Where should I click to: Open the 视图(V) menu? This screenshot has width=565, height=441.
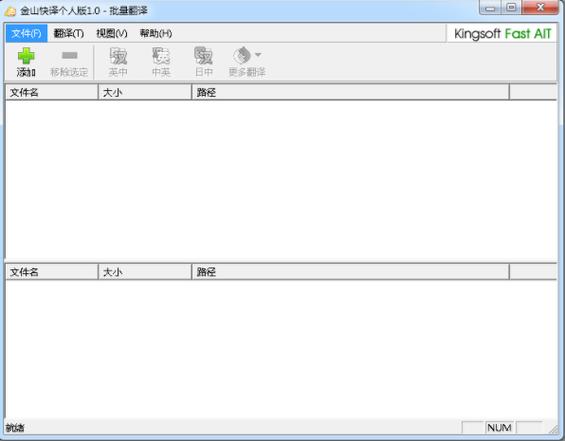(112, 34)
